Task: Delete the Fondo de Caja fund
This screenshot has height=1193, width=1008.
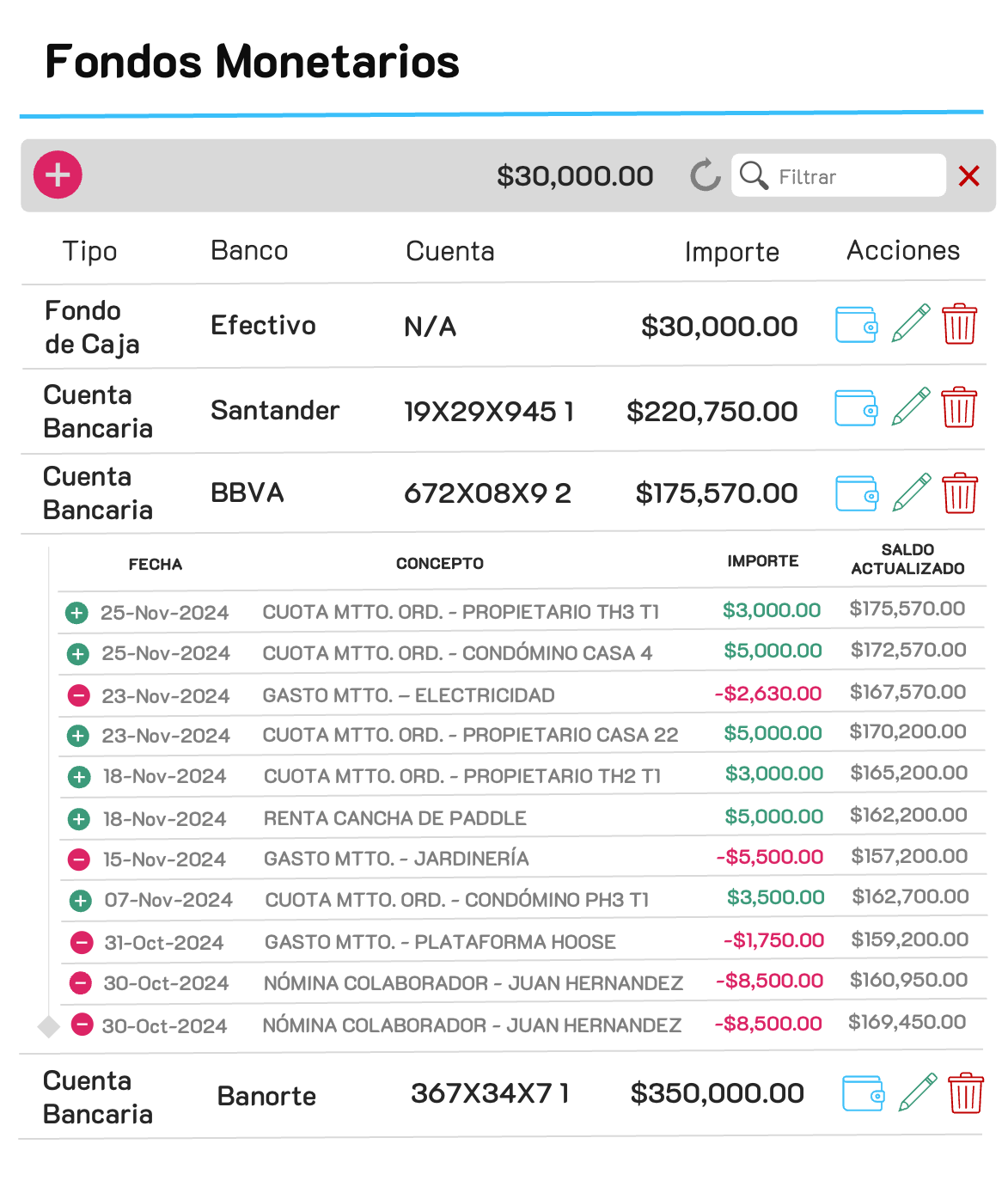Action: [959, 324]
